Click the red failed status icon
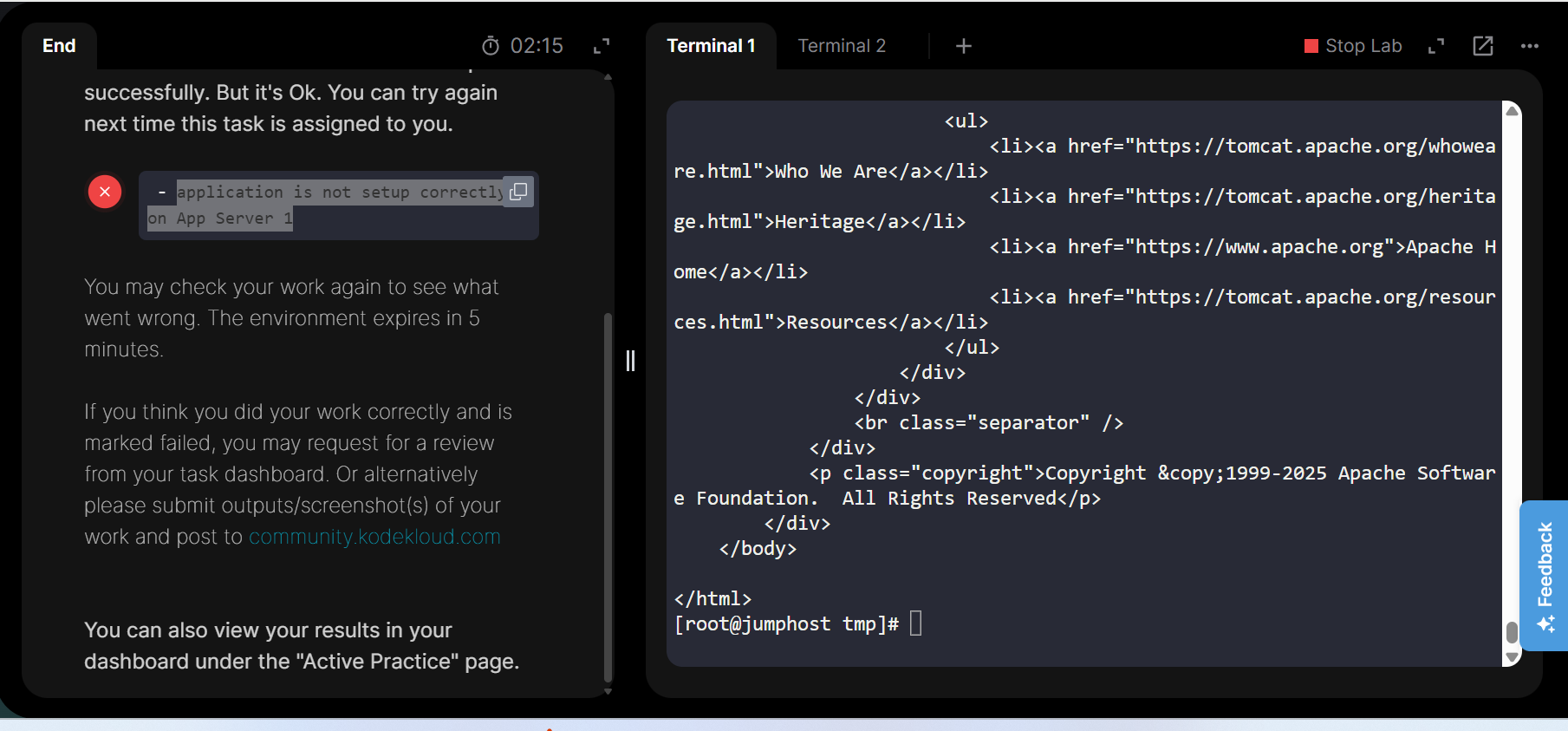The image size is (1568, 731). 105,192
